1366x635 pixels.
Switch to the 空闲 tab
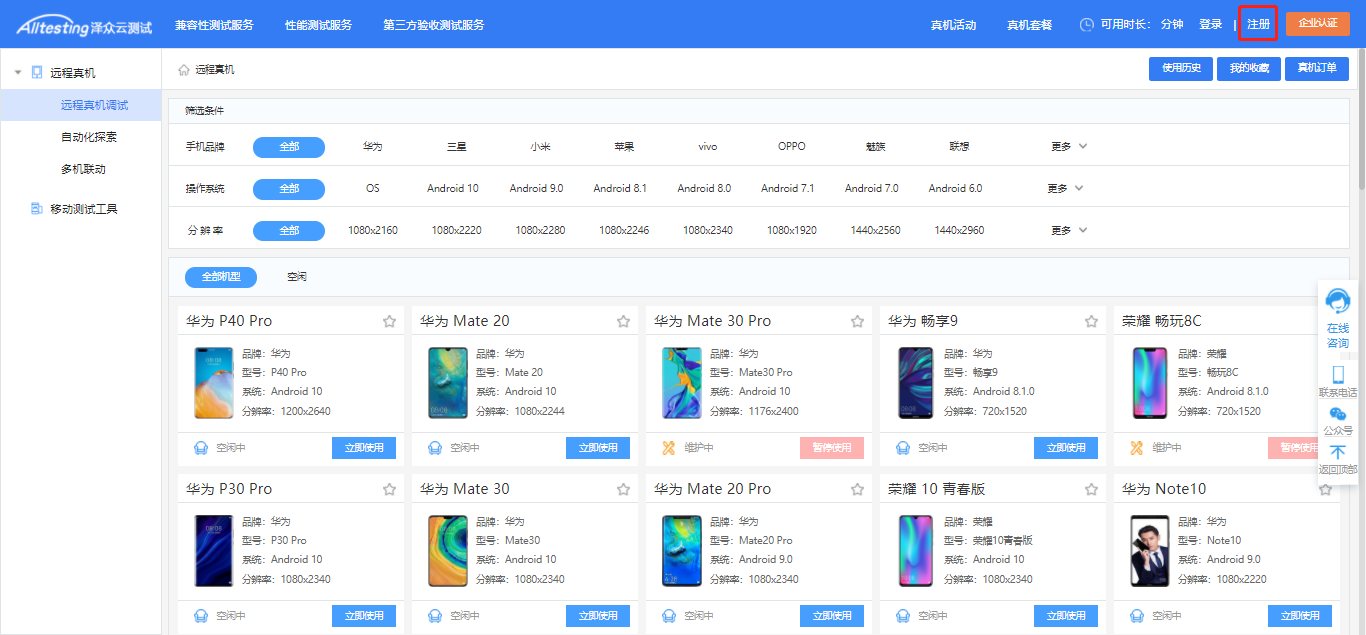(297, 277)
